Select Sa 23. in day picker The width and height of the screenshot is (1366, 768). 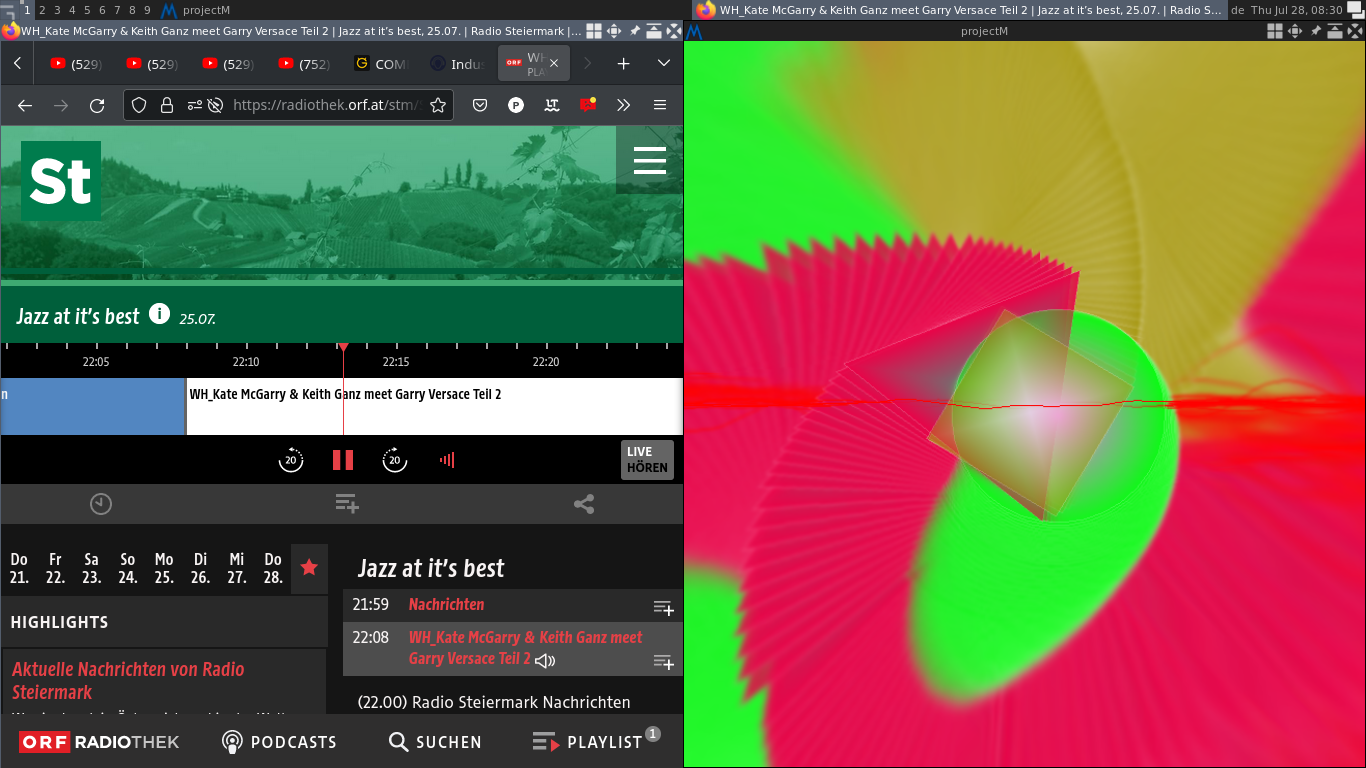pos(91,568)
